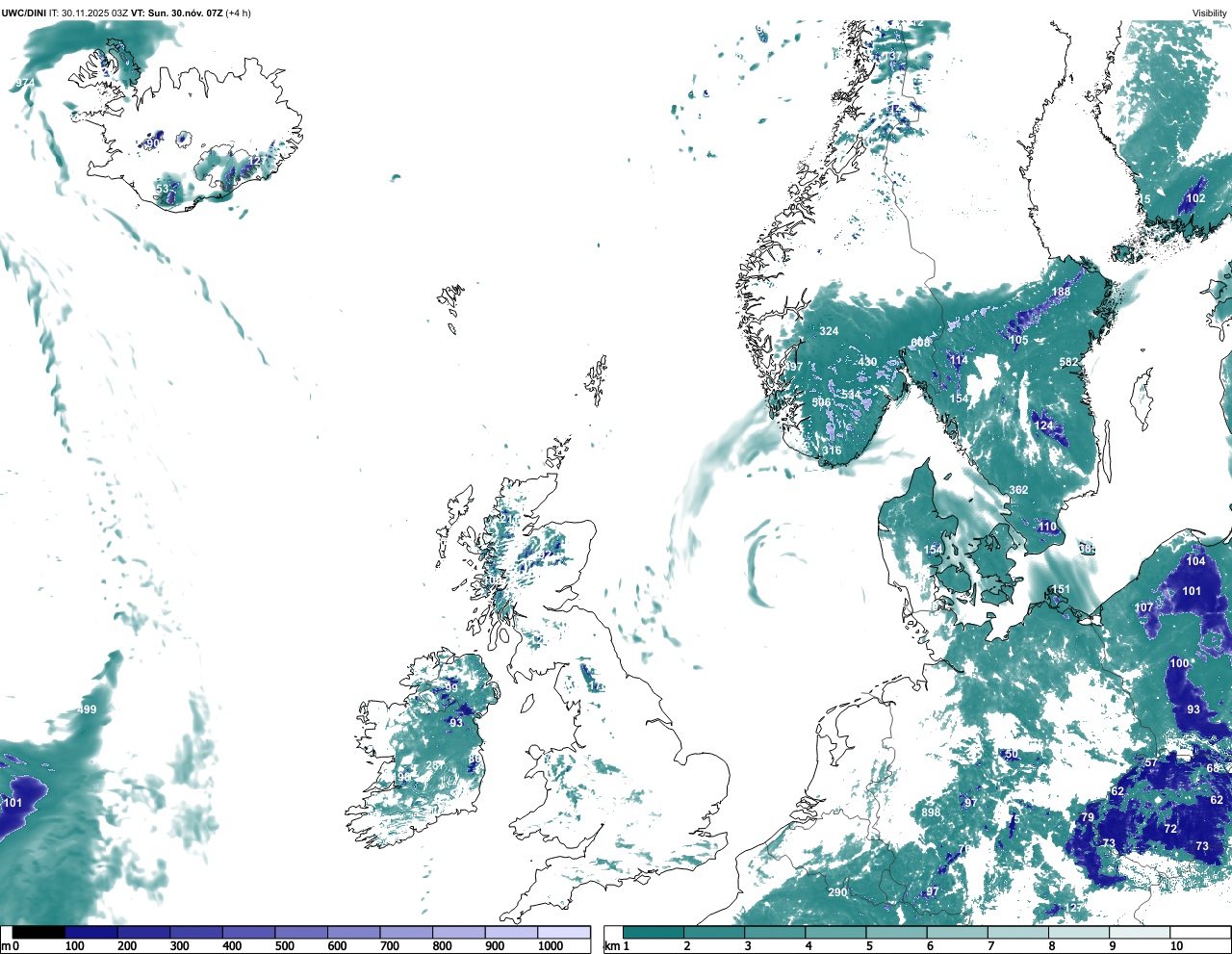1232x954 pixels.
Task: Click the '374' value near northwest Iceland
Action: point(25,84)
